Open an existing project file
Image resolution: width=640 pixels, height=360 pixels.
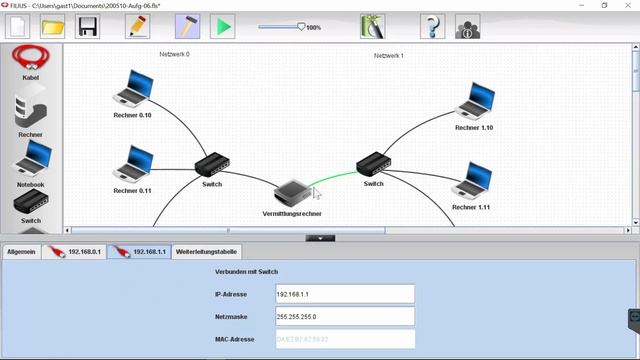point(53,27)
